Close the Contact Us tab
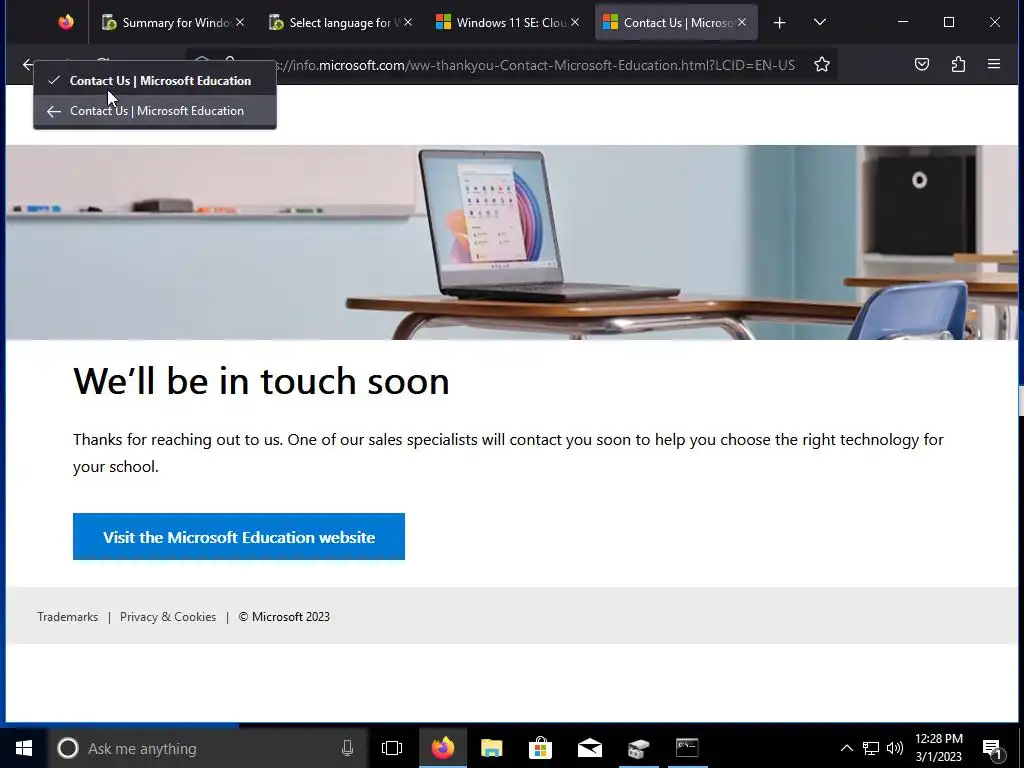Screen dimensions: 1024x768 [x=742, y=22]
